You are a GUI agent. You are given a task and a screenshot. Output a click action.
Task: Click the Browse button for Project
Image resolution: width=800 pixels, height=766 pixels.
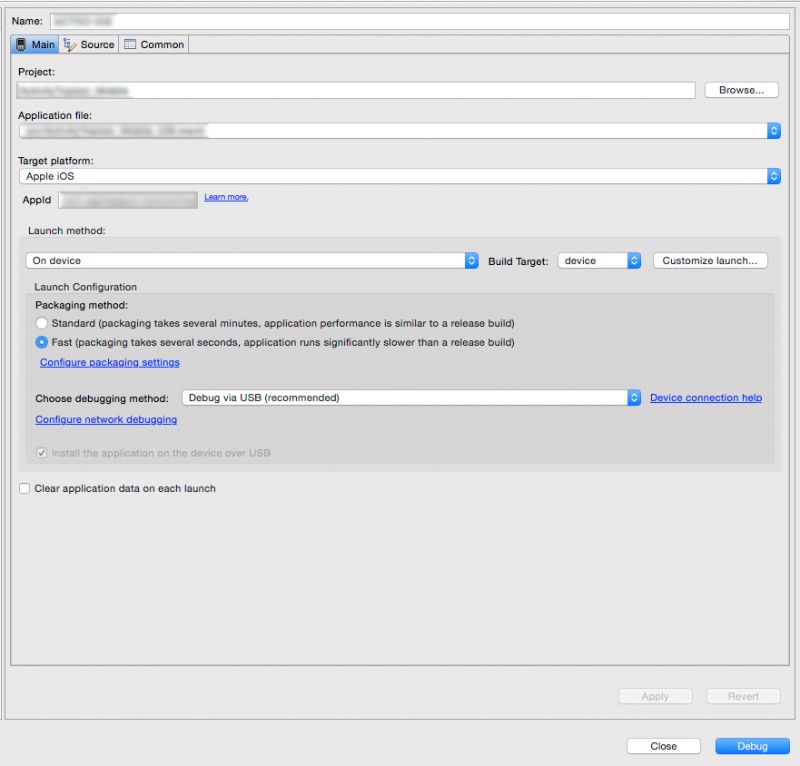coord(741,89)
